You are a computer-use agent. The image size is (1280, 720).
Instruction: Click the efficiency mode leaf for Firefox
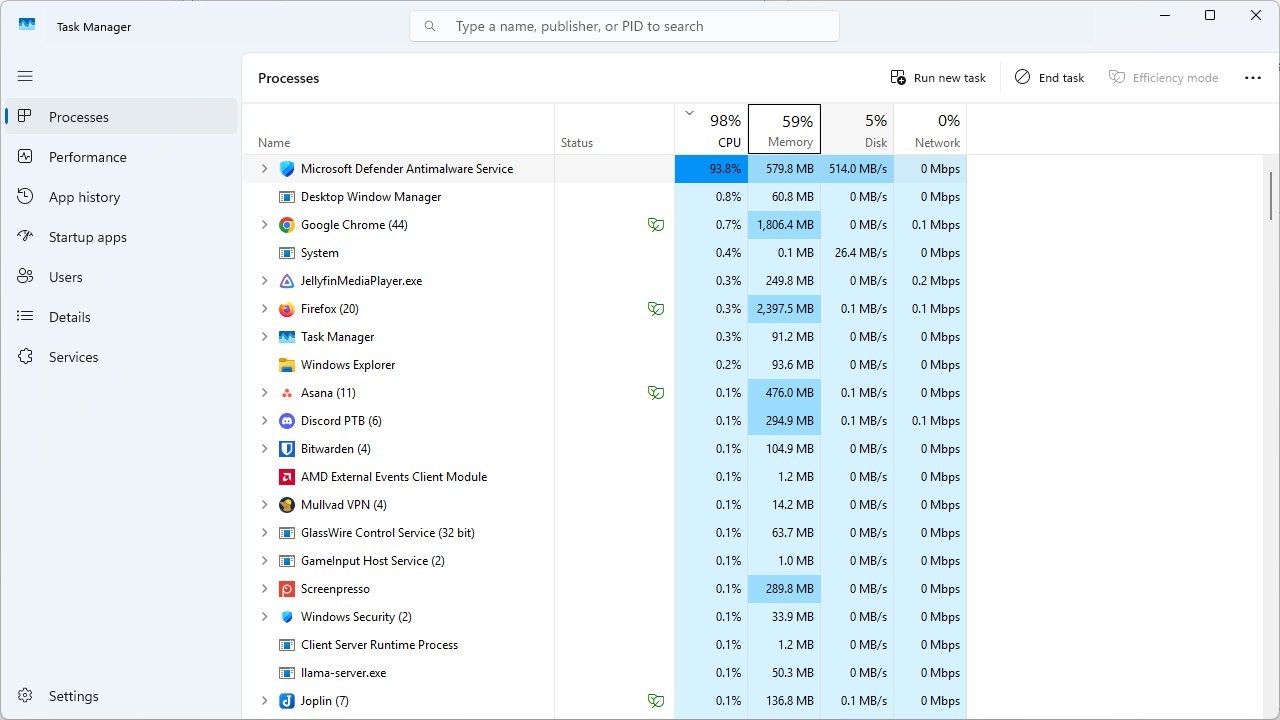pyautogui.click(x=656, y=309)
